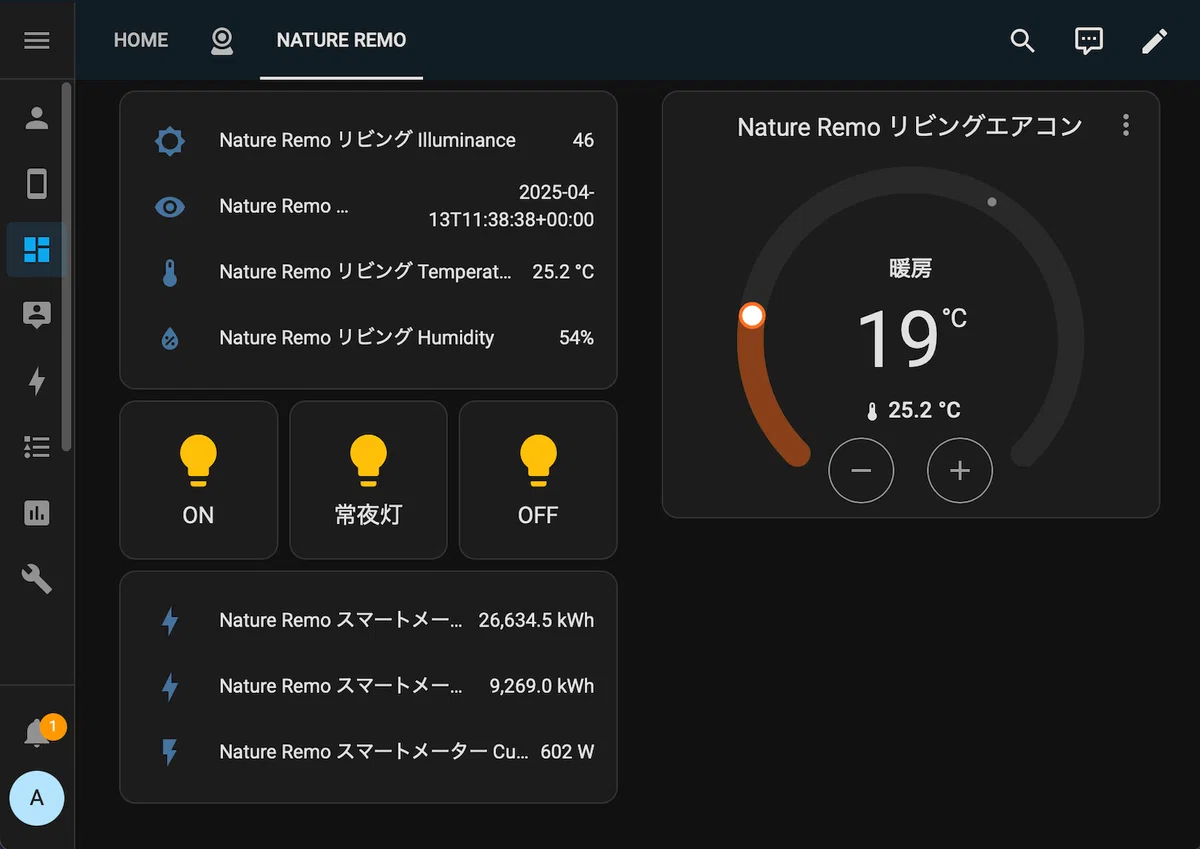Click the Illuminance sensor sun icon
Image resolution: width=1200 pixels, height=849 pixels.
coord(170,141)
